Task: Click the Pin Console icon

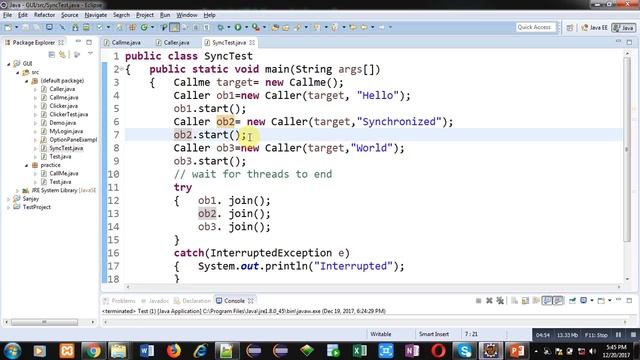Action: coord(572,301)
